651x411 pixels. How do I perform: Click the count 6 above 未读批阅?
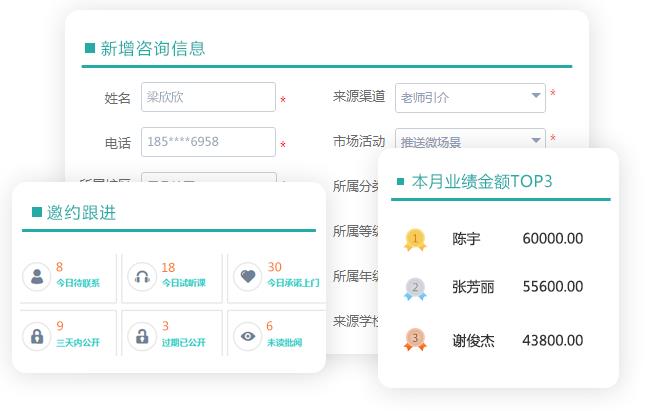269,326
